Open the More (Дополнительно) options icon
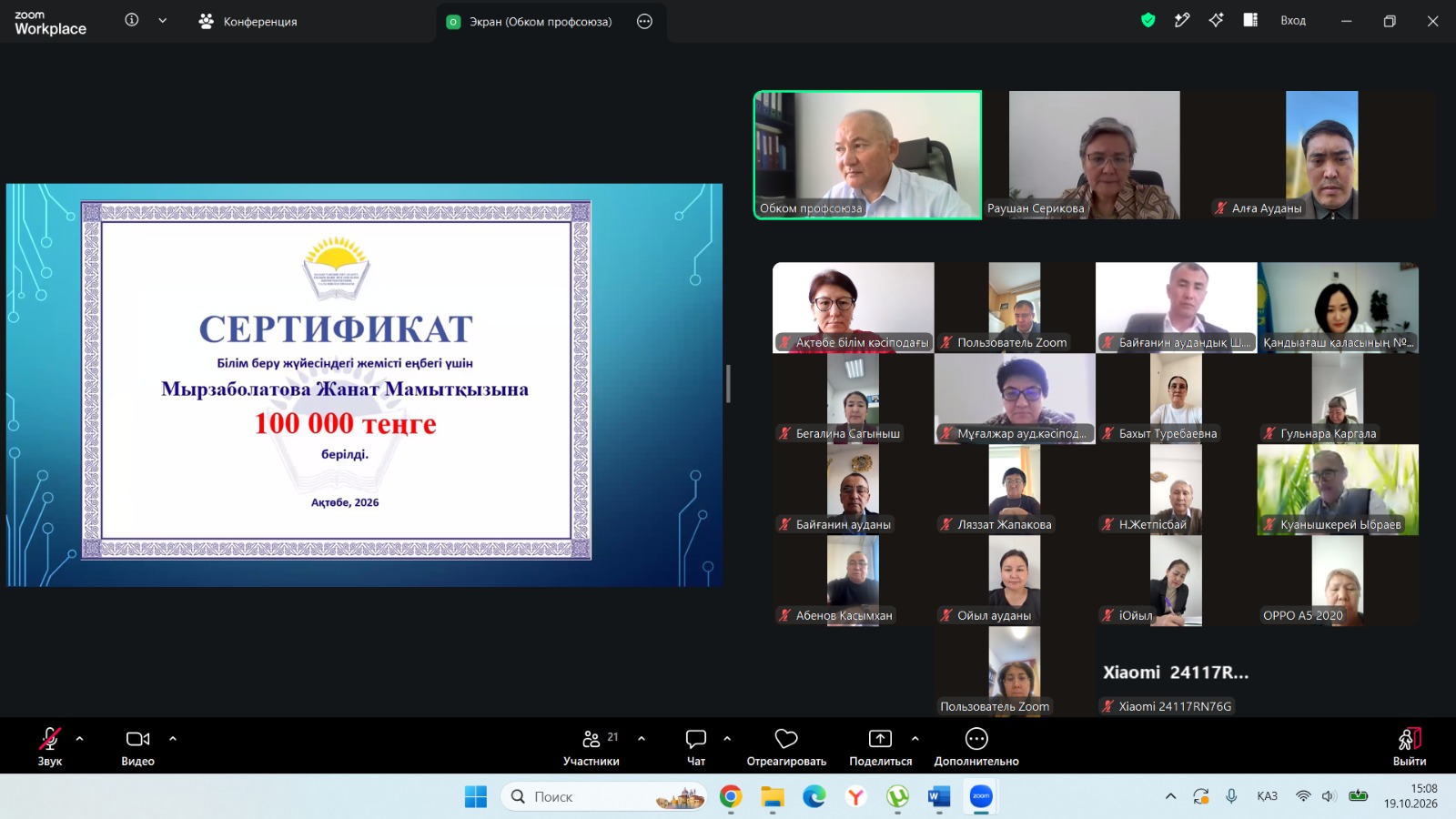1456x819 pixels. click(976, 739)
